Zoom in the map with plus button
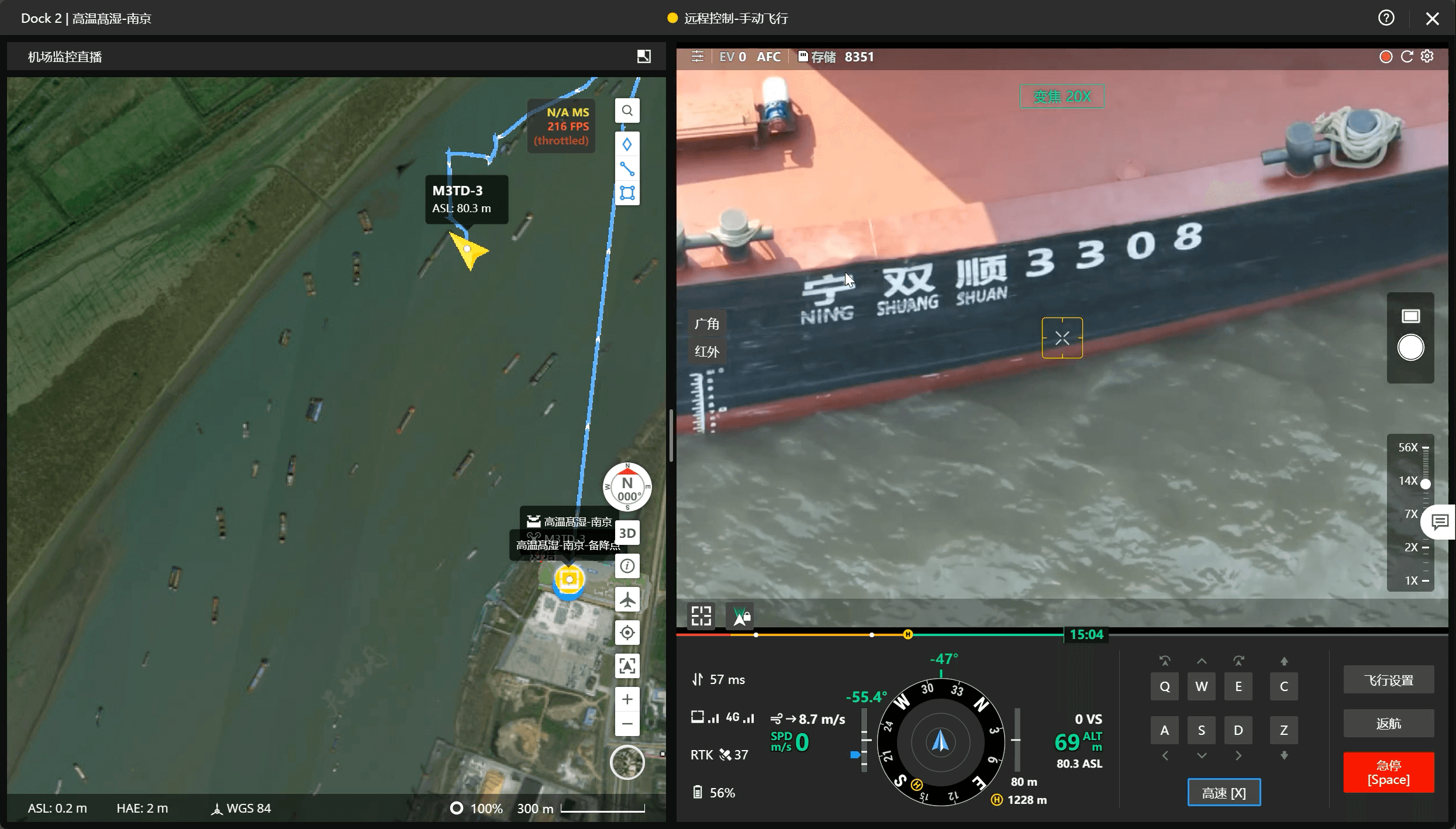The width and height of the screenshot is (1456, 829). coord(627,699)
